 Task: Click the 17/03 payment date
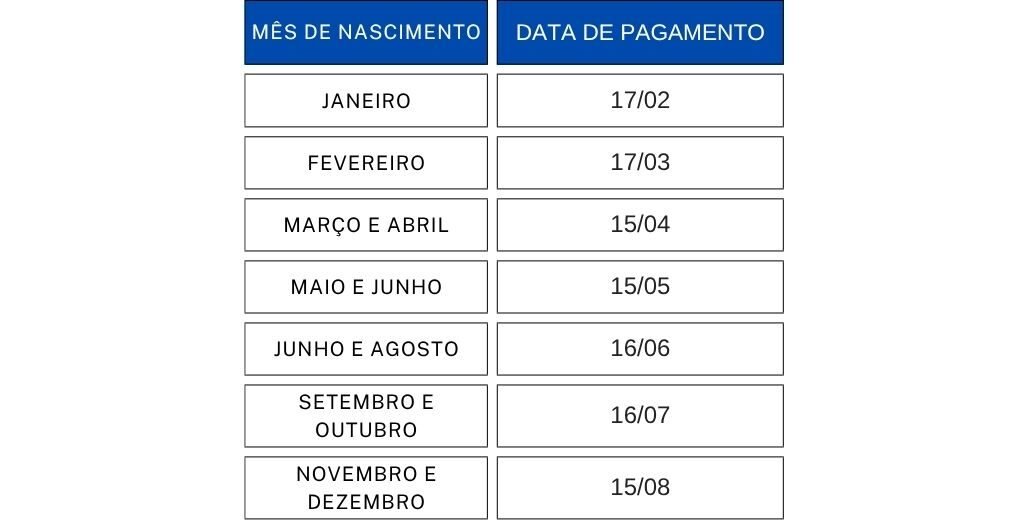[x=640, y=163]
